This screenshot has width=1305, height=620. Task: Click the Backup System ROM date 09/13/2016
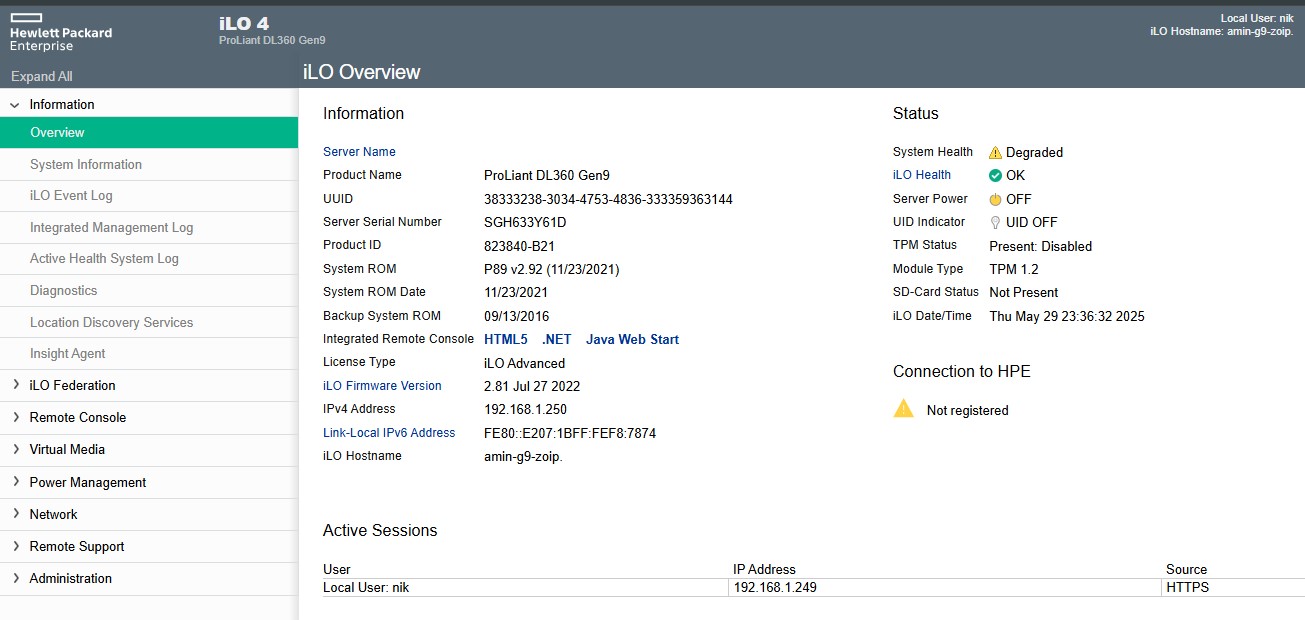coord(516,316)
